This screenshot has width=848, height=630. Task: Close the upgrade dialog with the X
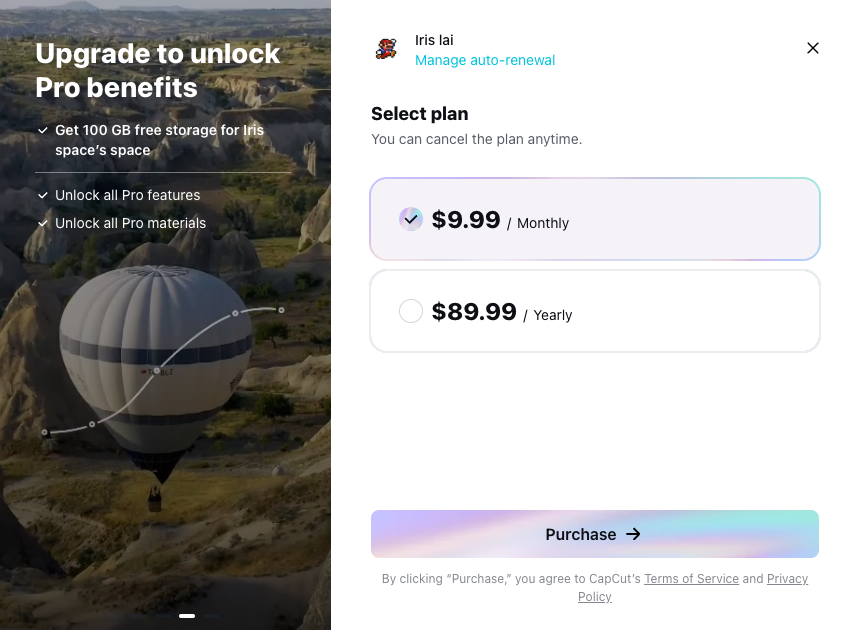pyautogui.click(x=812, y=48)
